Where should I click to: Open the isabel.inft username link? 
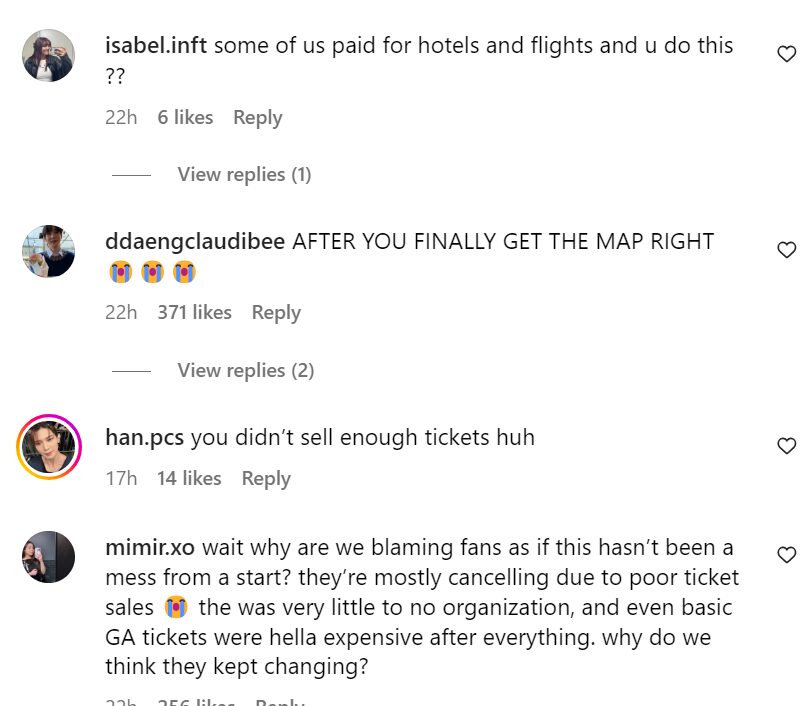point(156,45)
